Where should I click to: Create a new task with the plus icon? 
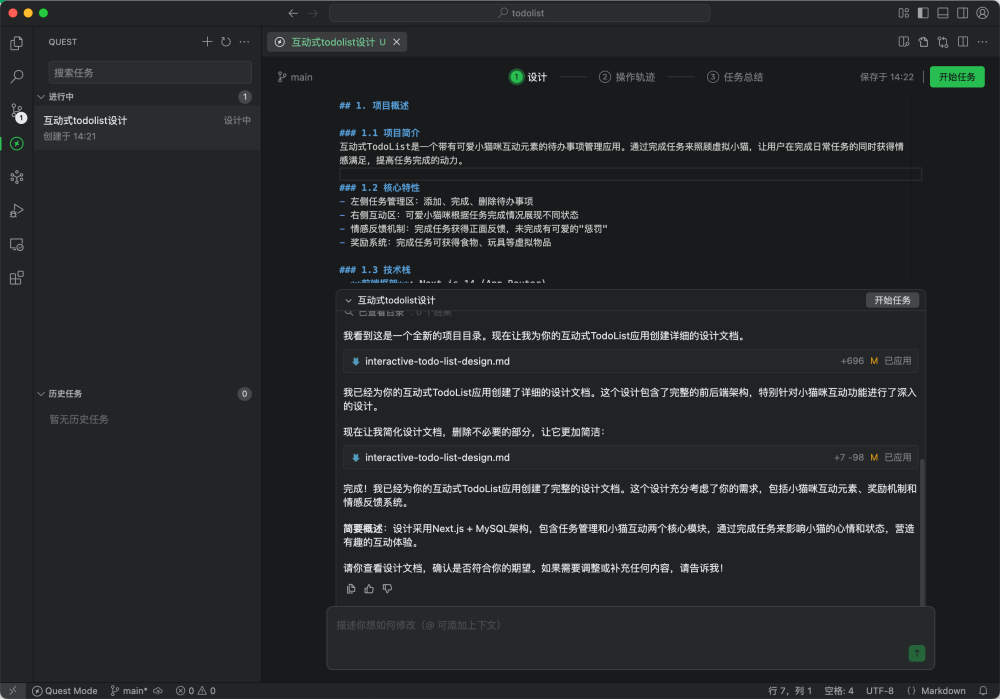click(x=207, y=41)
